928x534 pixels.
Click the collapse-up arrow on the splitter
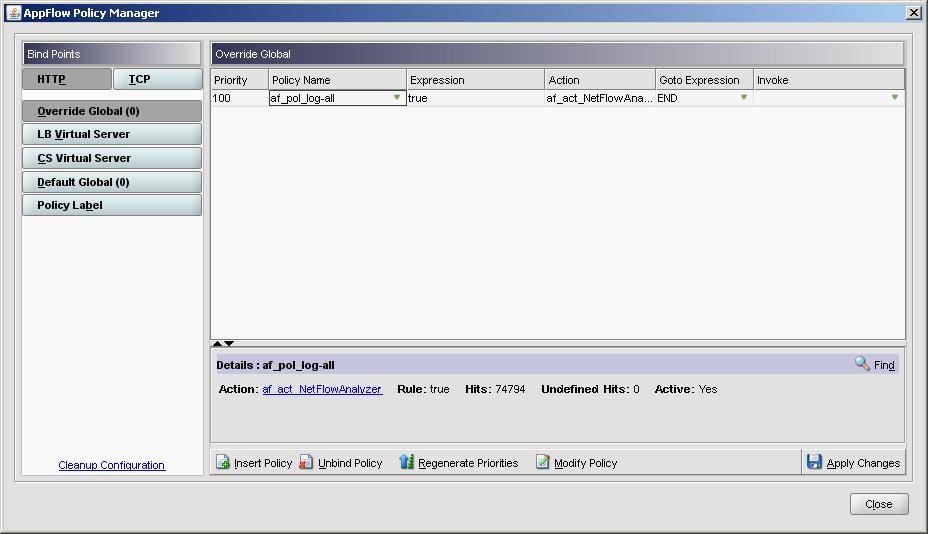coord(217,343)
